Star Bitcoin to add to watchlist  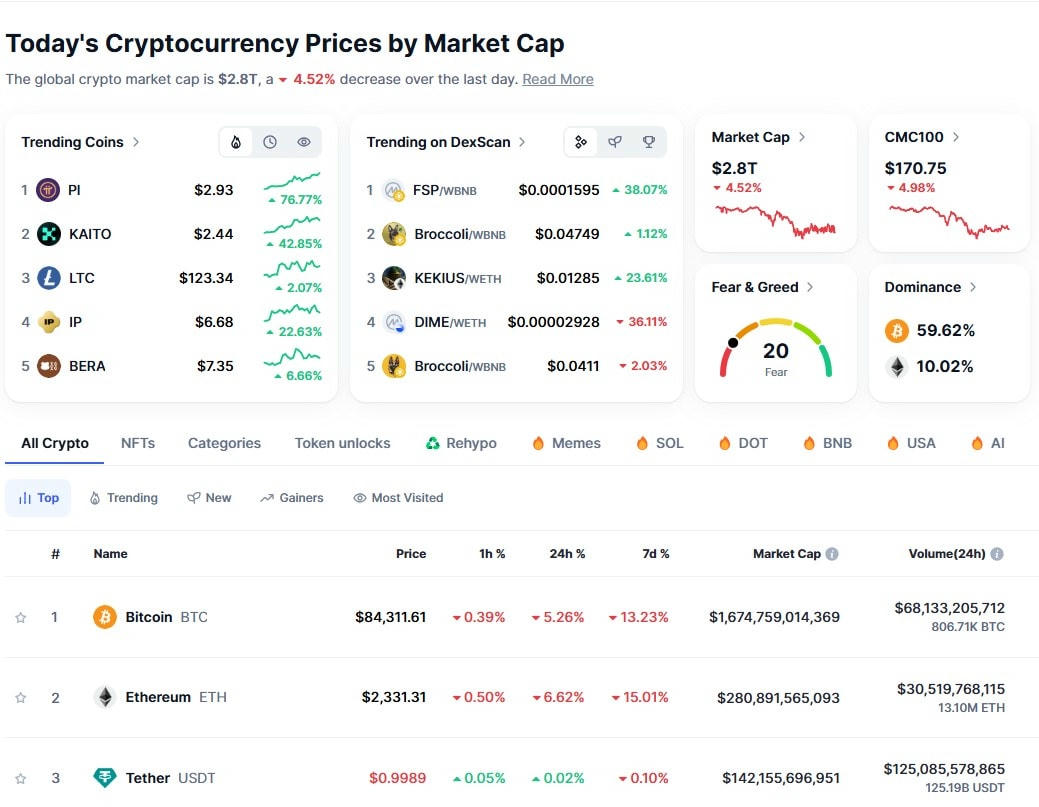tap(21, 618)
